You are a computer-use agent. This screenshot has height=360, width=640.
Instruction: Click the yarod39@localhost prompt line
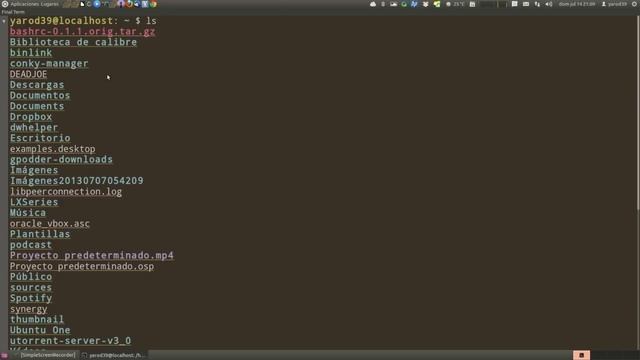[x=83, y=21]
